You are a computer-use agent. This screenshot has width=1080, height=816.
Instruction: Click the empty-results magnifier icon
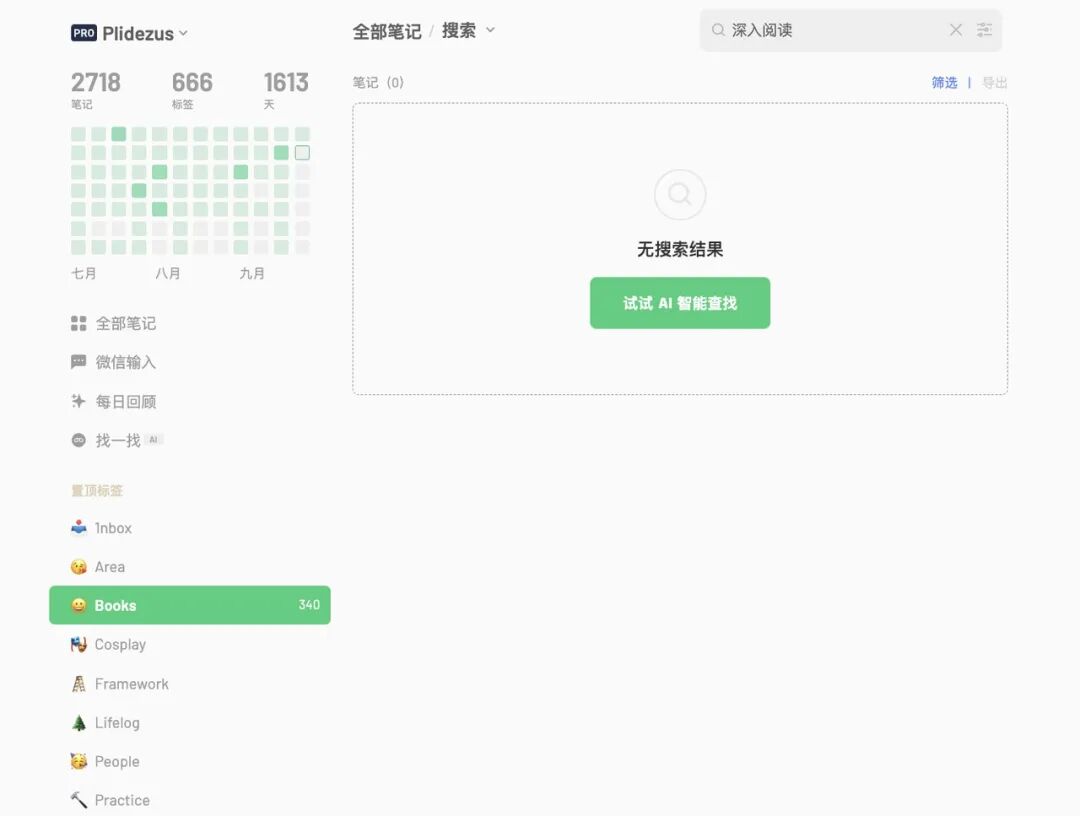pos(680,195)
